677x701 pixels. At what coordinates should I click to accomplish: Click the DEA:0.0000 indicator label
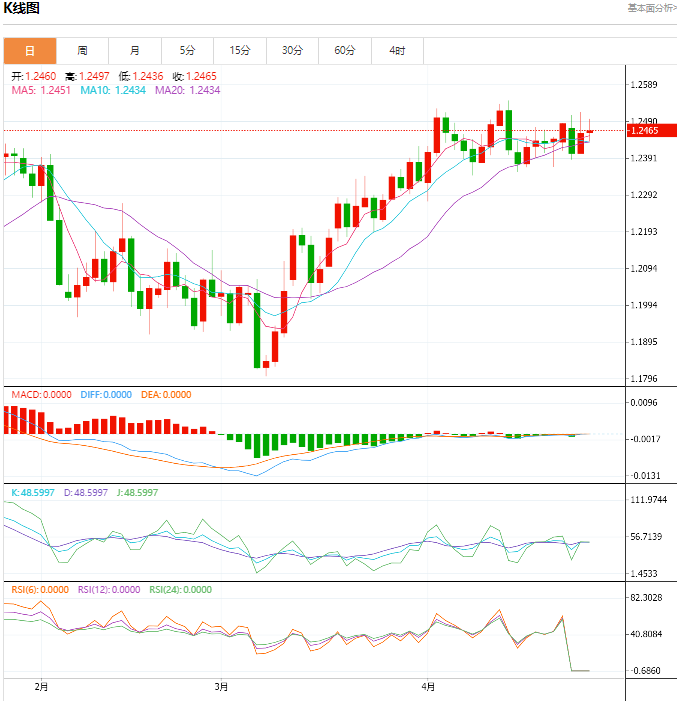(166, 395)
